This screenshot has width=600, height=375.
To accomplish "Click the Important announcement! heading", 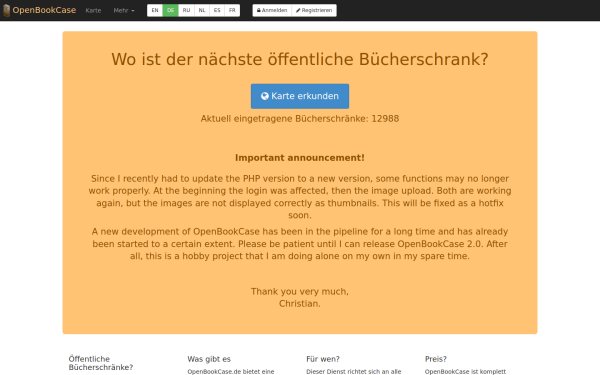I will coord(300,158).
